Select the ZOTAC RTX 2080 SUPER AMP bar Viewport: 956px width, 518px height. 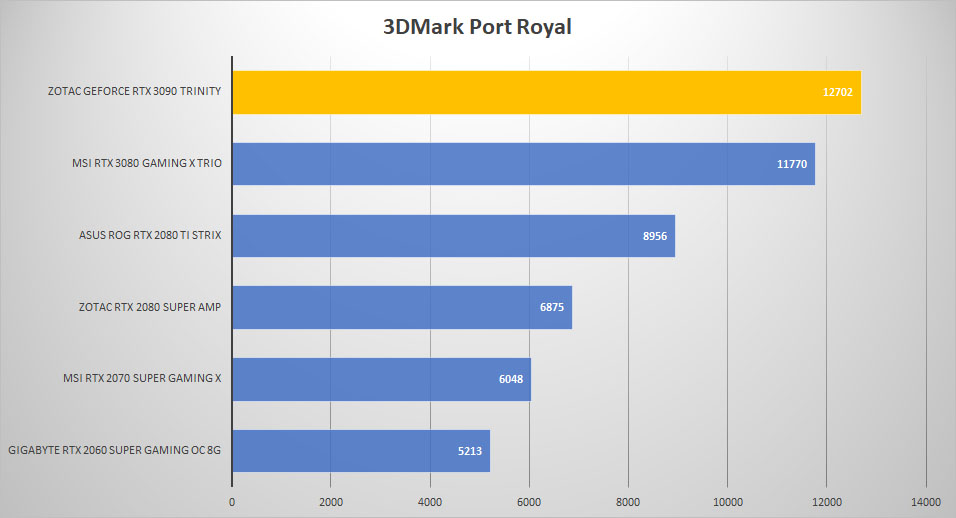tap(402, 307)
